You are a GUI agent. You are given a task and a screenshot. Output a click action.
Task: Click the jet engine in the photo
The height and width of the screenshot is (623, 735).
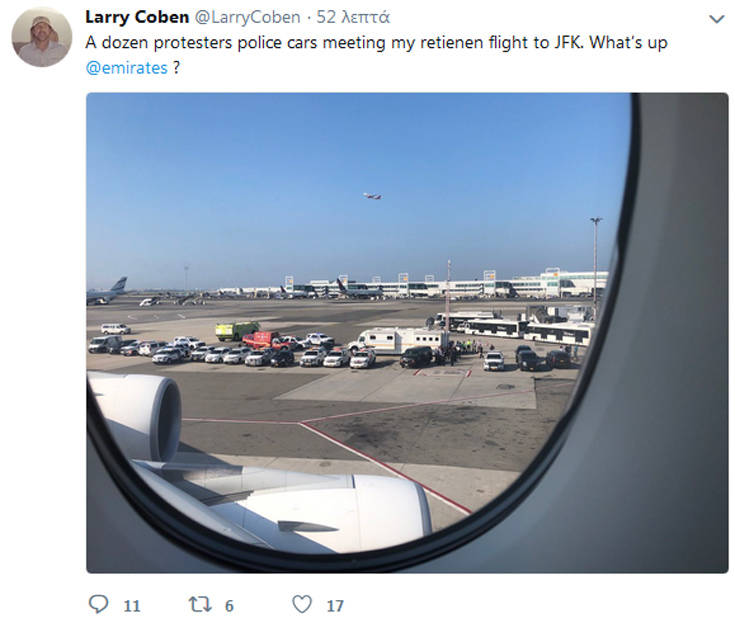tap(135, 412)
